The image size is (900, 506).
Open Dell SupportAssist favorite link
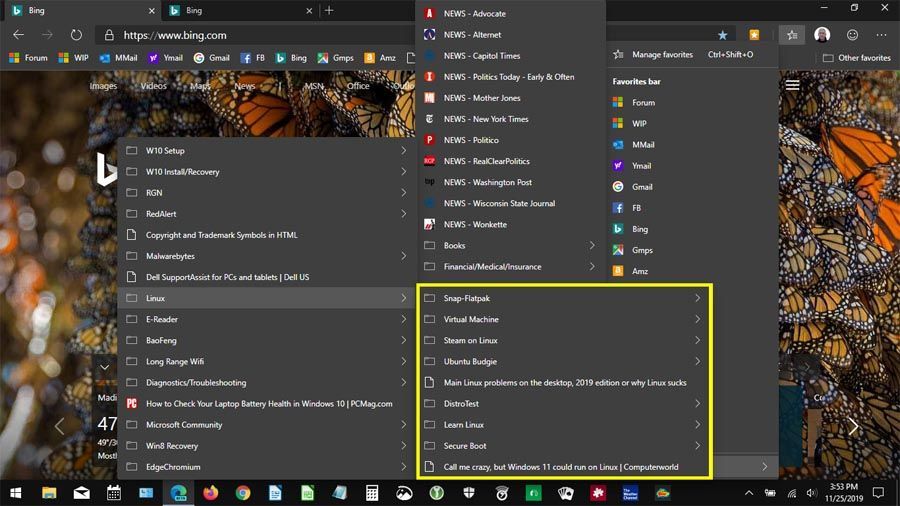[x=266, y=277]
